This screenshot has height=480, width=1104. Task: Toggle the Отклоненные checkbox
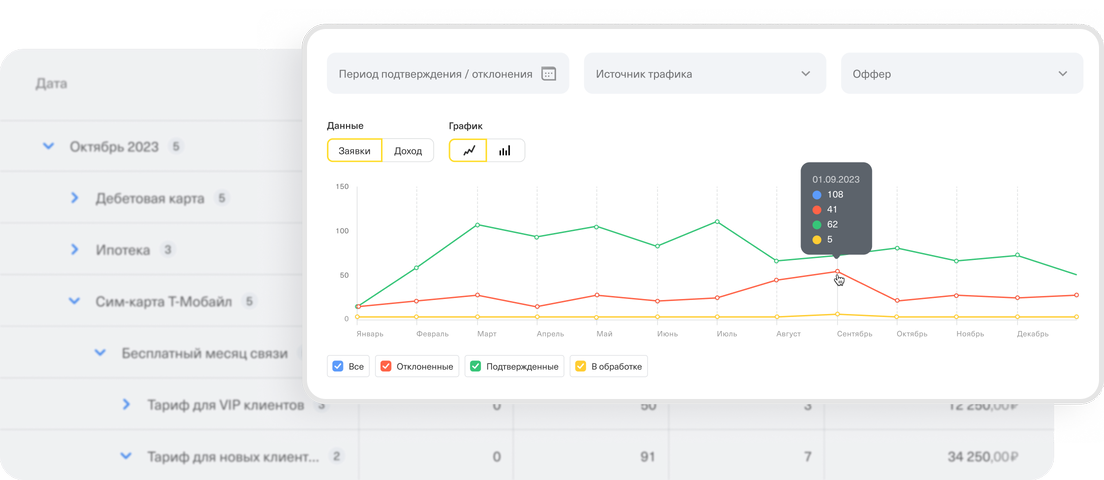click(x=386, y=366)
